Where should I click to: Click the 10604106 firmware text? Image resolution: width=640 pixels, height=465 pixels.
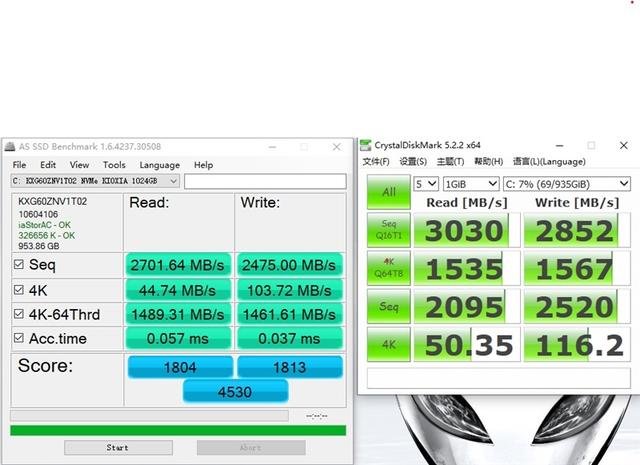click(38, 214)
